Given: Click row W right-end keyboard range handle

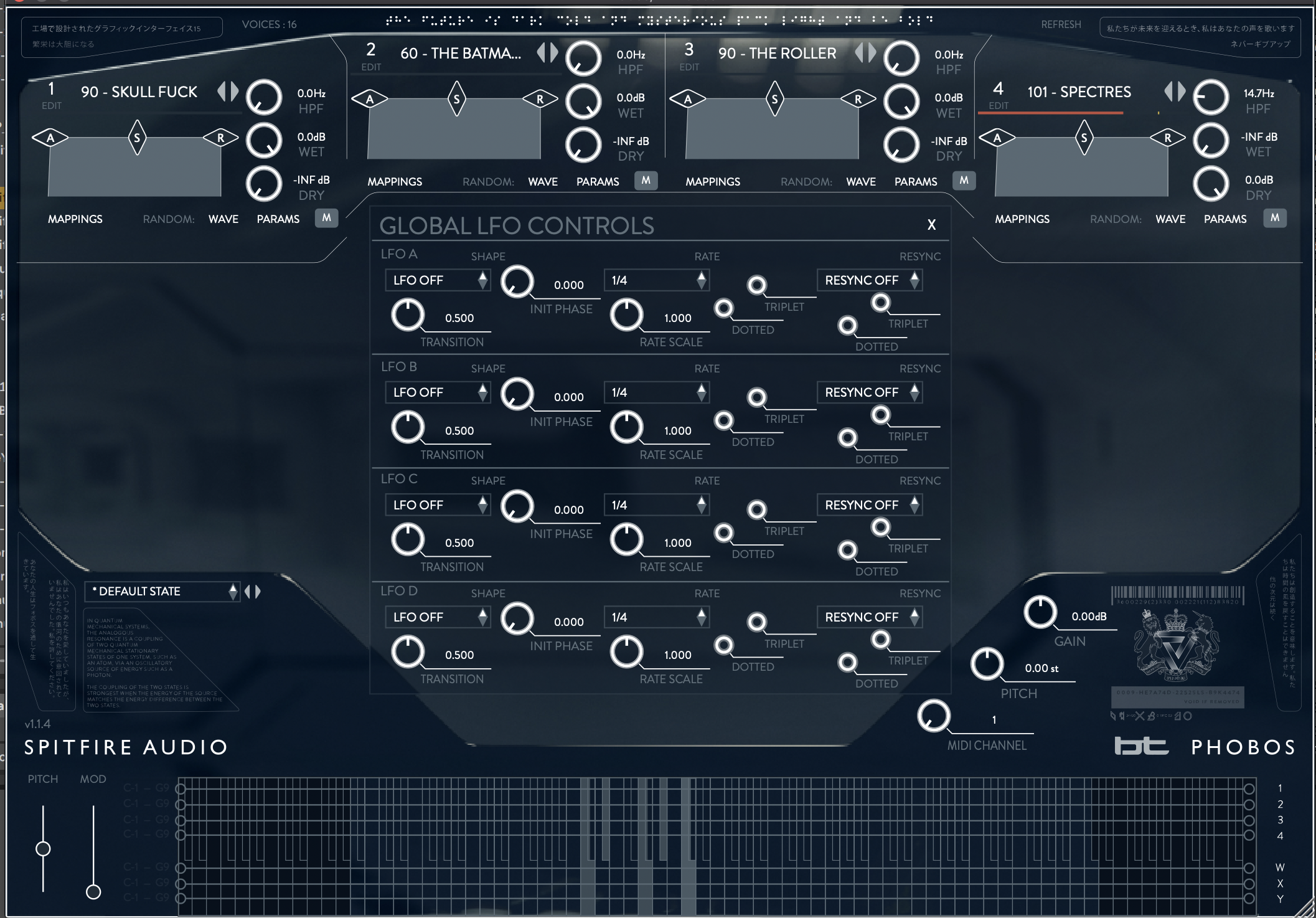Looking at the screenshot, I should click(x=1249, y=868).
